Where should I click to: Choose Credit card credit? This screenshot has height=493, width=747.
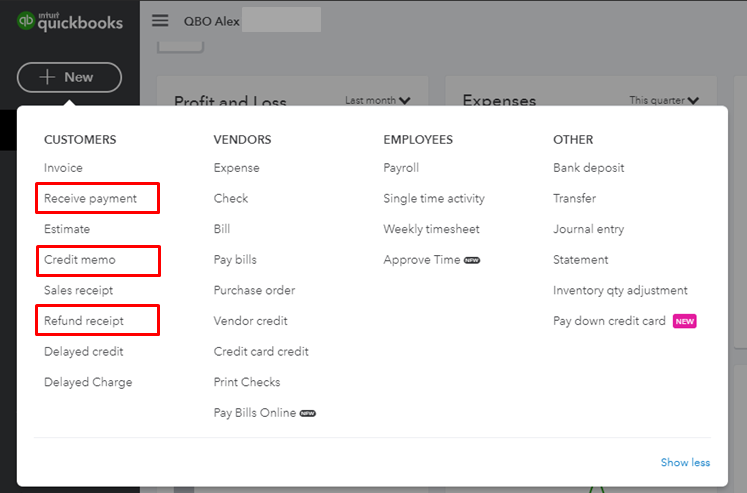coord(261,352)
